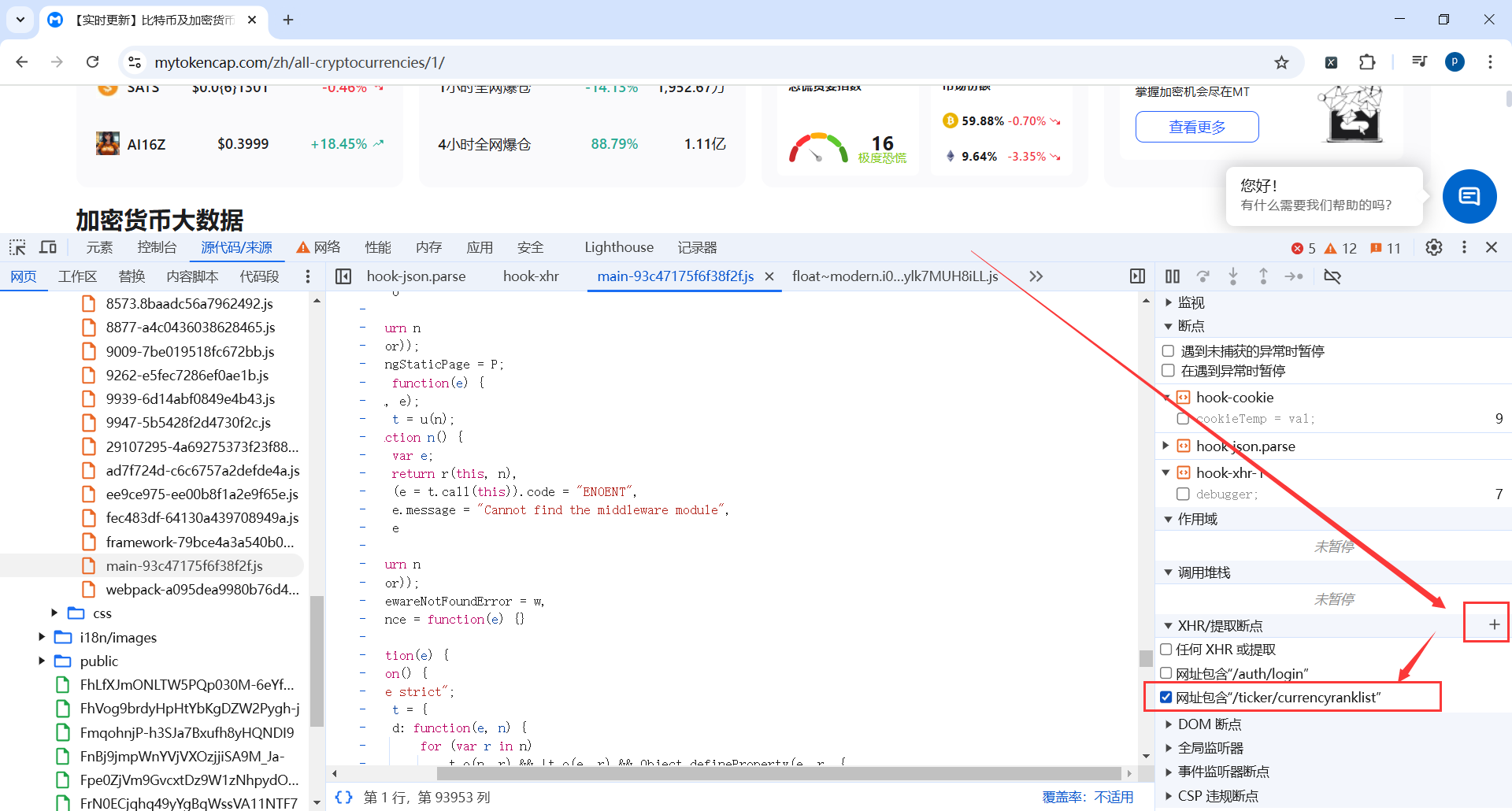Close main-93c47175f6f38f2f.js tab
This screenshot has width=1512, height=811.
click(769, 276)
